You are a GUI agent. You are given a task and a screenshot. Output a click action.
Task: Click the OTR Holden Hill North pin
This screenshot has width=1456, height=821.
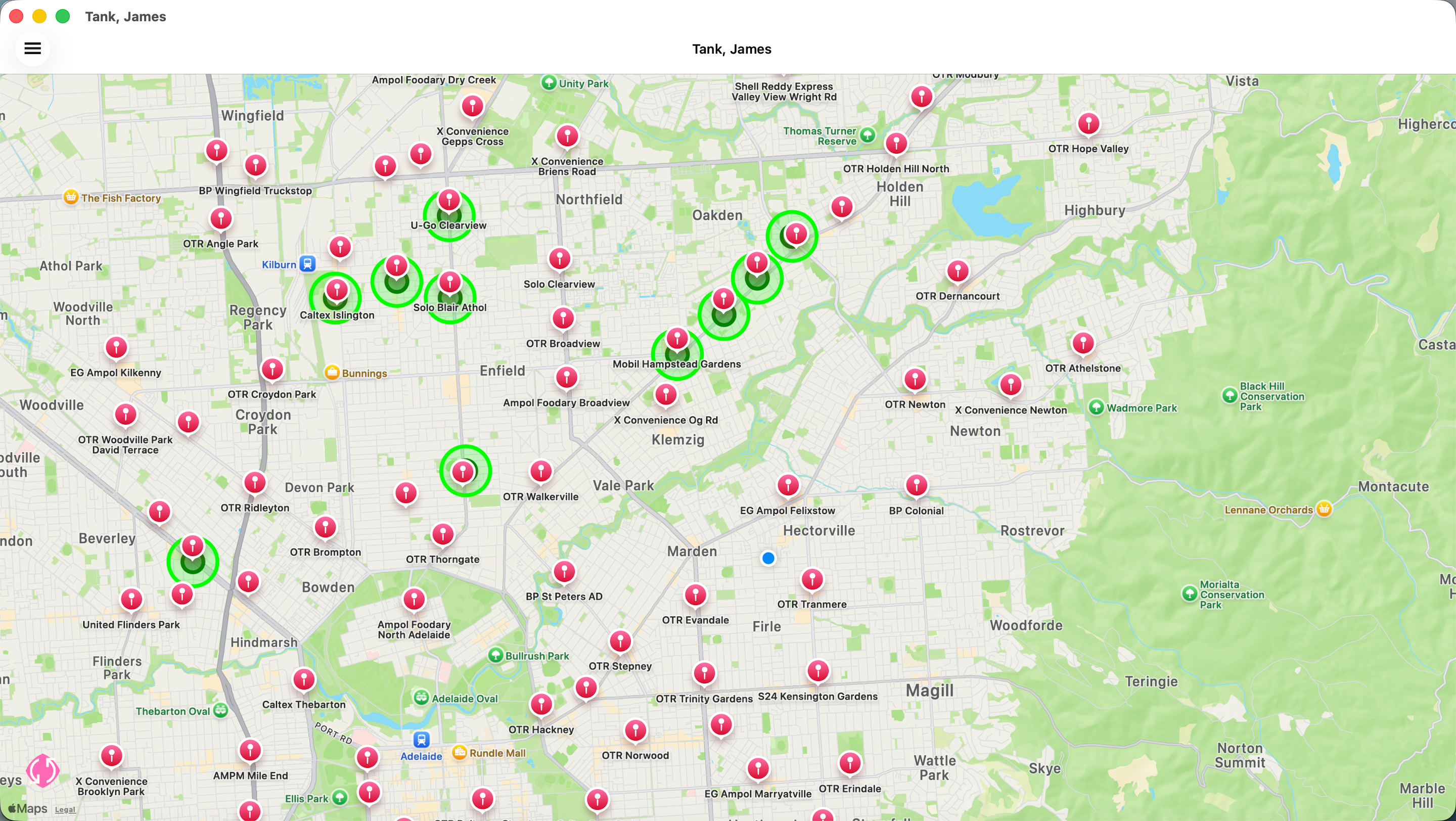[896, 144]
